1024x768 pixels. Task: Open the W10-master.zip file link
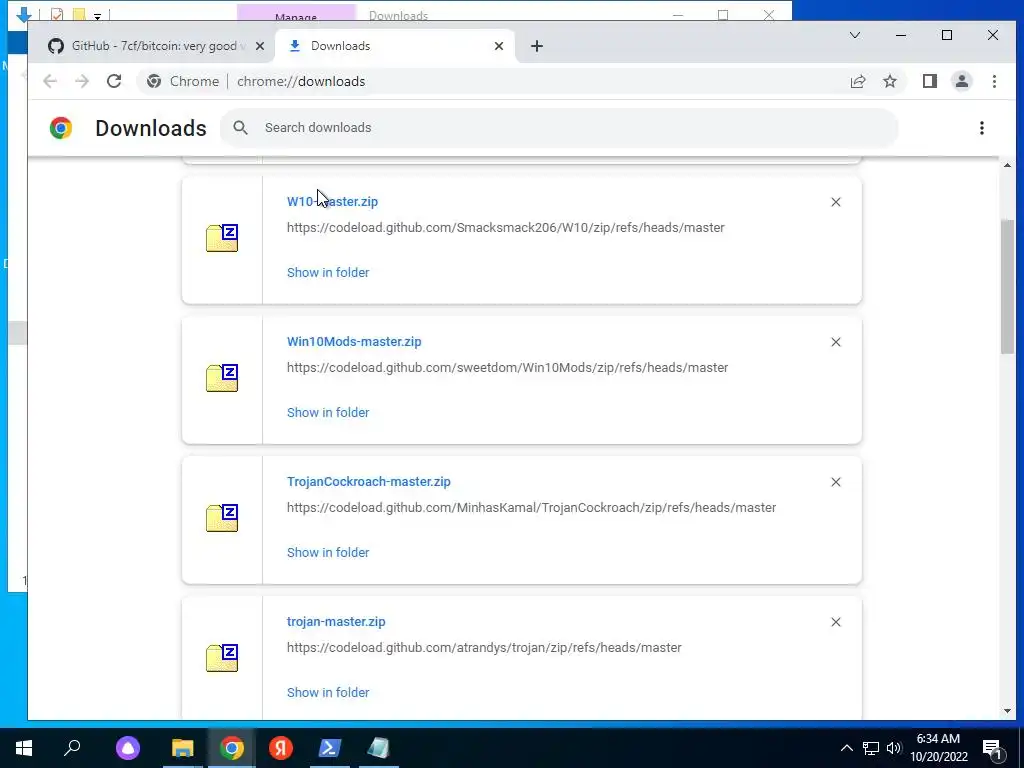[332, 201]
